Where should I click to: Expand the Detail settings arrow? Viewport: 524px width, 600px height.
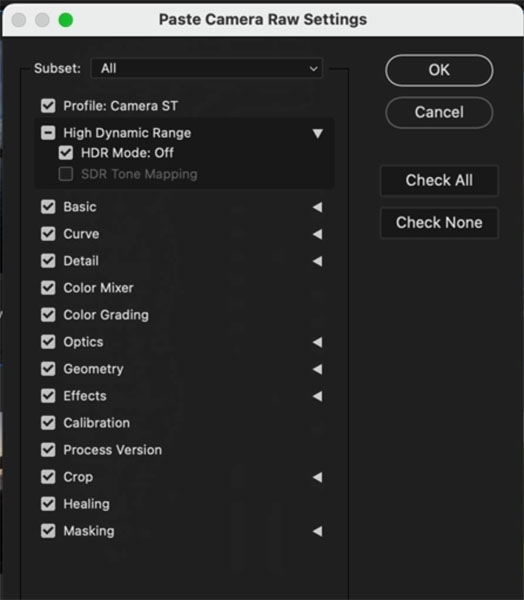(x=317, y=261)
